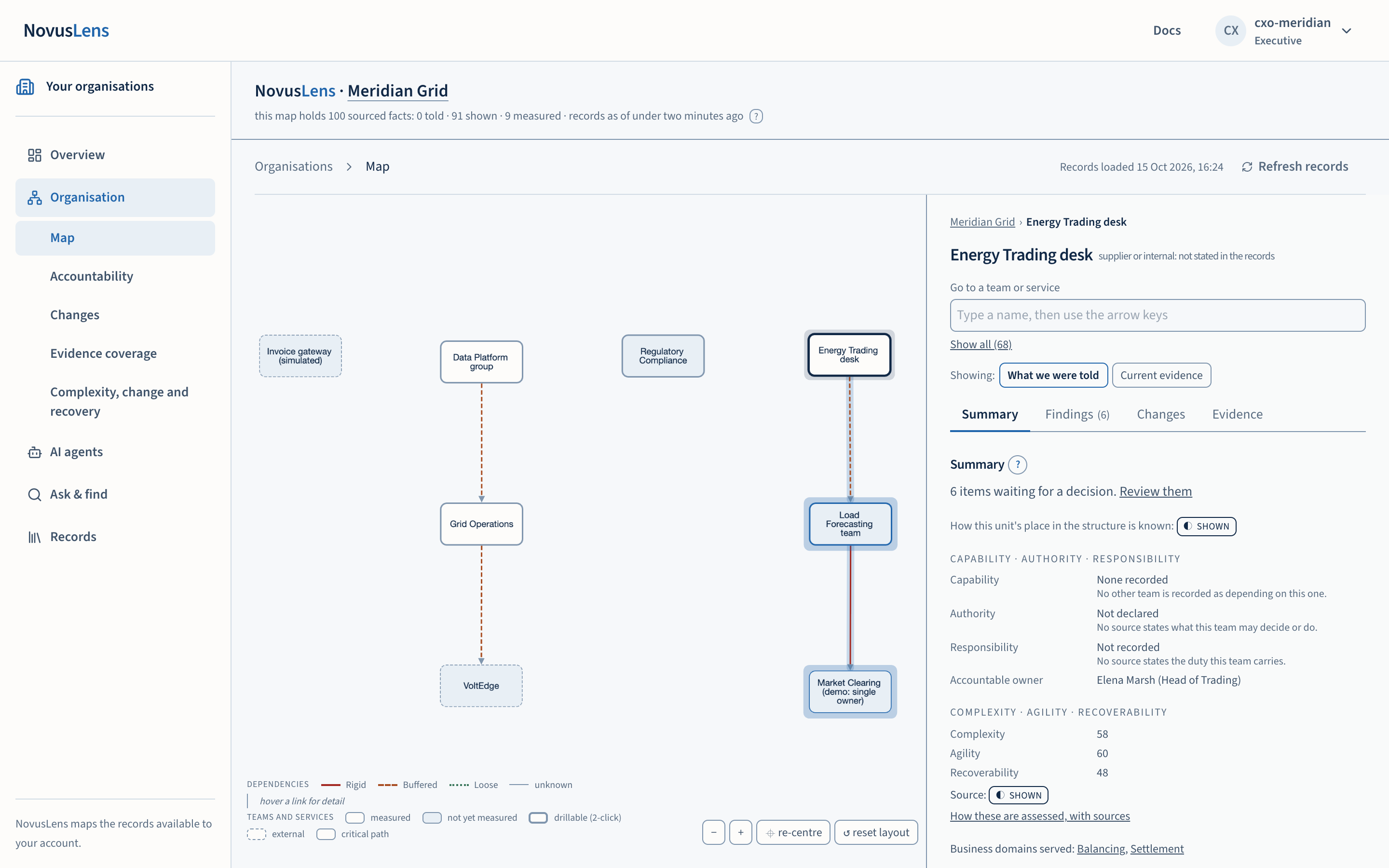Image resolution: width=1389 pixels, height=868 pixels.
Task: Open the Settlement business domain link
Action: tap(1157, 849)
